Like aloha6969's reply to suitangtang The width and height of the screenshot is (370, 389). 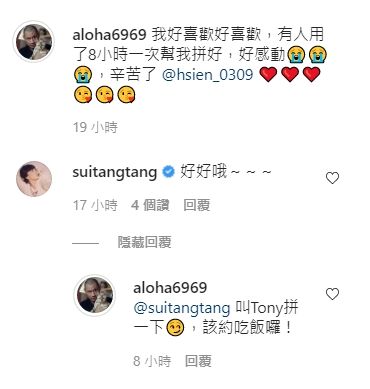coord(332,294)
